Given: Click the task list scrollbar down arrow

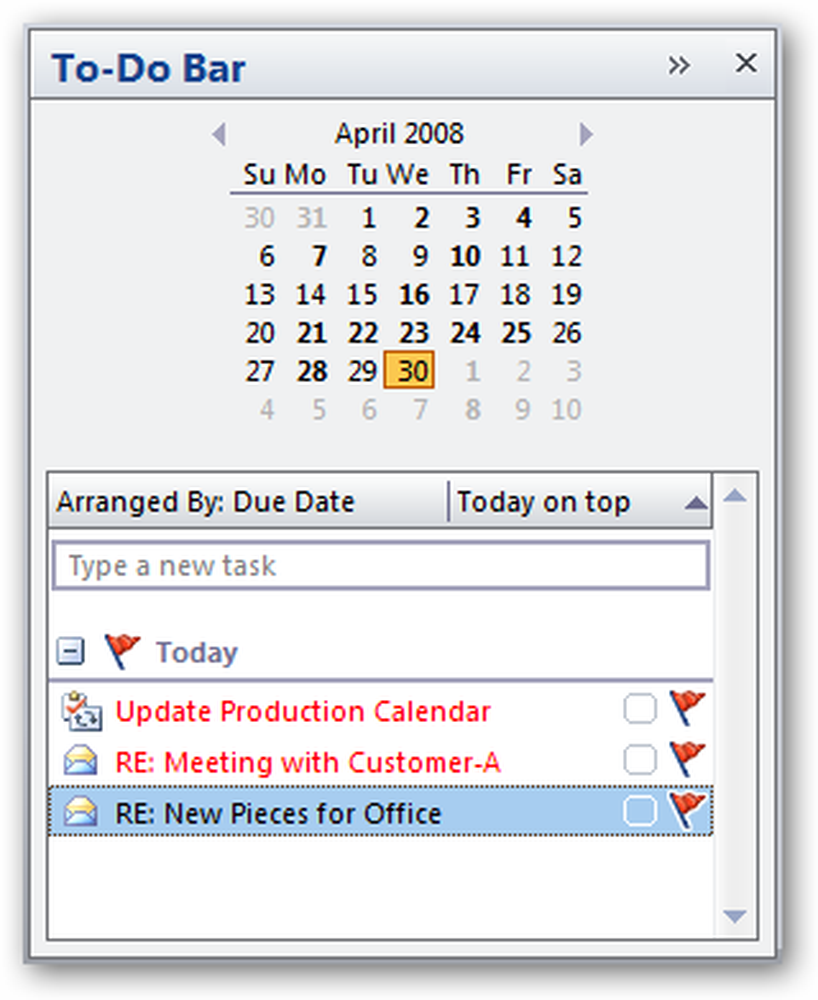Looking at the screenshot, I should (x=735, y=916).
